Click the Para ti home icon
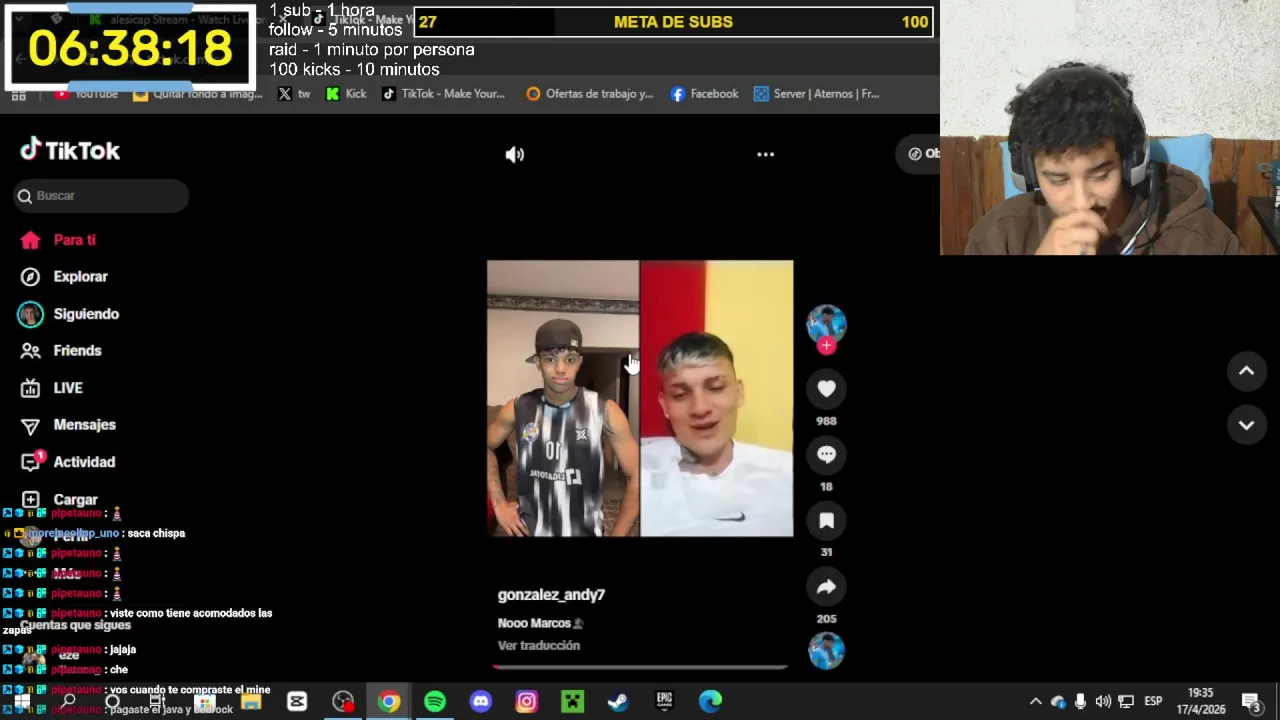The height and width of the screenshot is (720, 1280). (x=30, y=240)
